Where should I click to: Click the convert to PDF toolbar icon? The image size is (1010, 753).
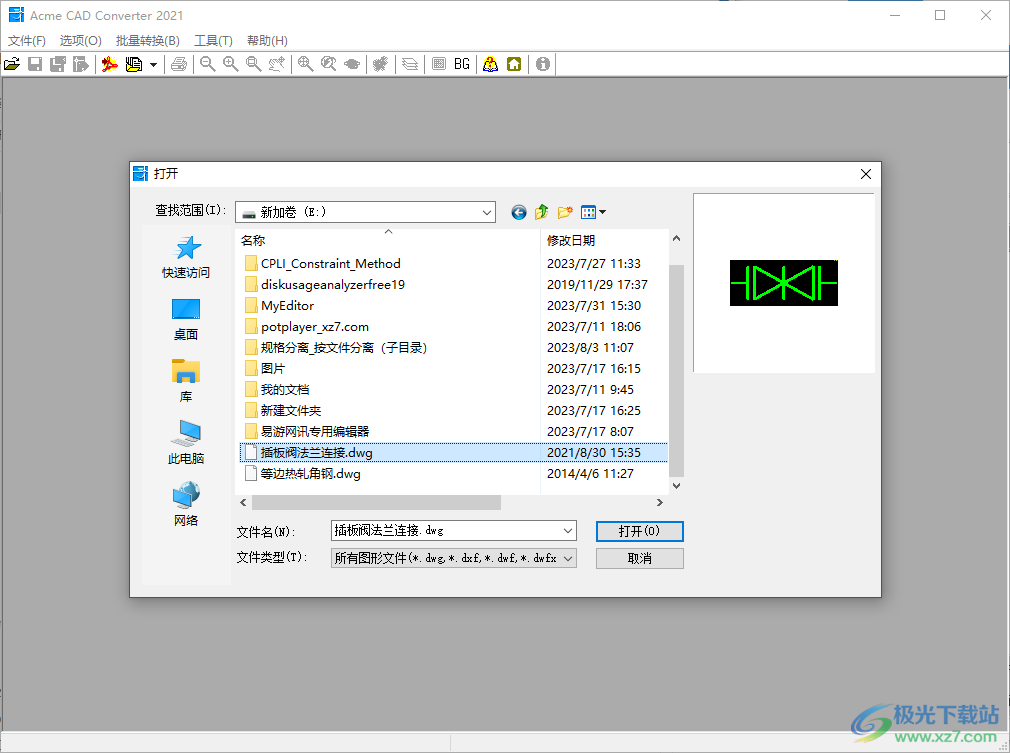pyautogui.click(x=110, y=64)
